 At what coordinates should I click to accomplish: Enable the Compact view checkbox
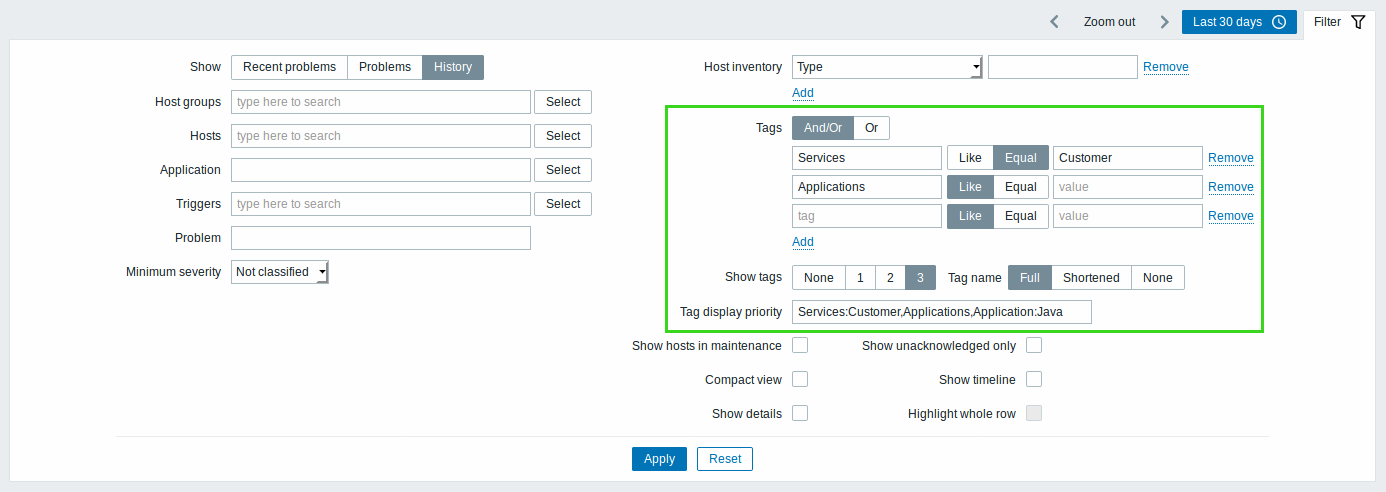coord(800,380)
